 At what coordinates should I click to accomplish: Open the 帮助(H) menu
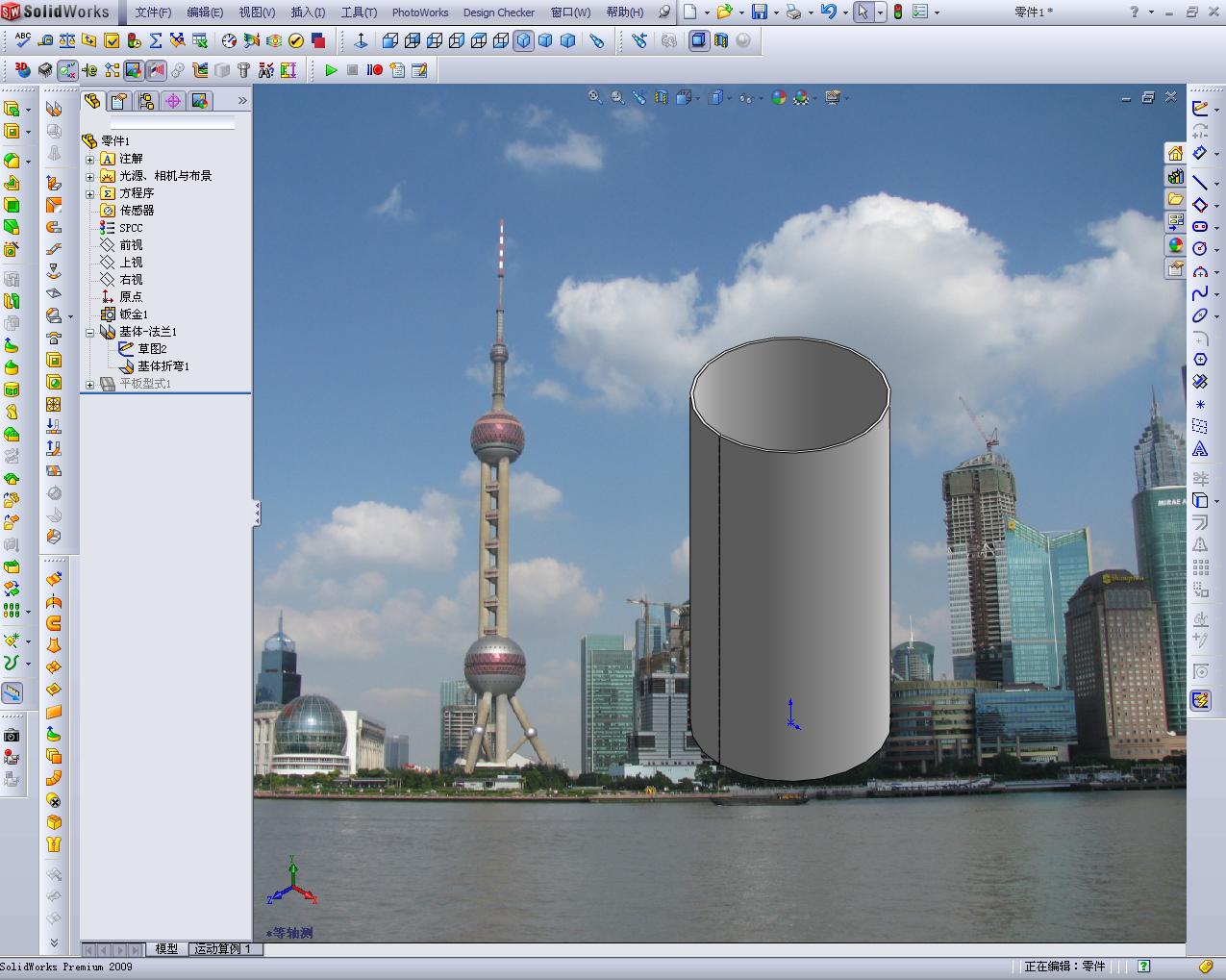coord(625,13)
